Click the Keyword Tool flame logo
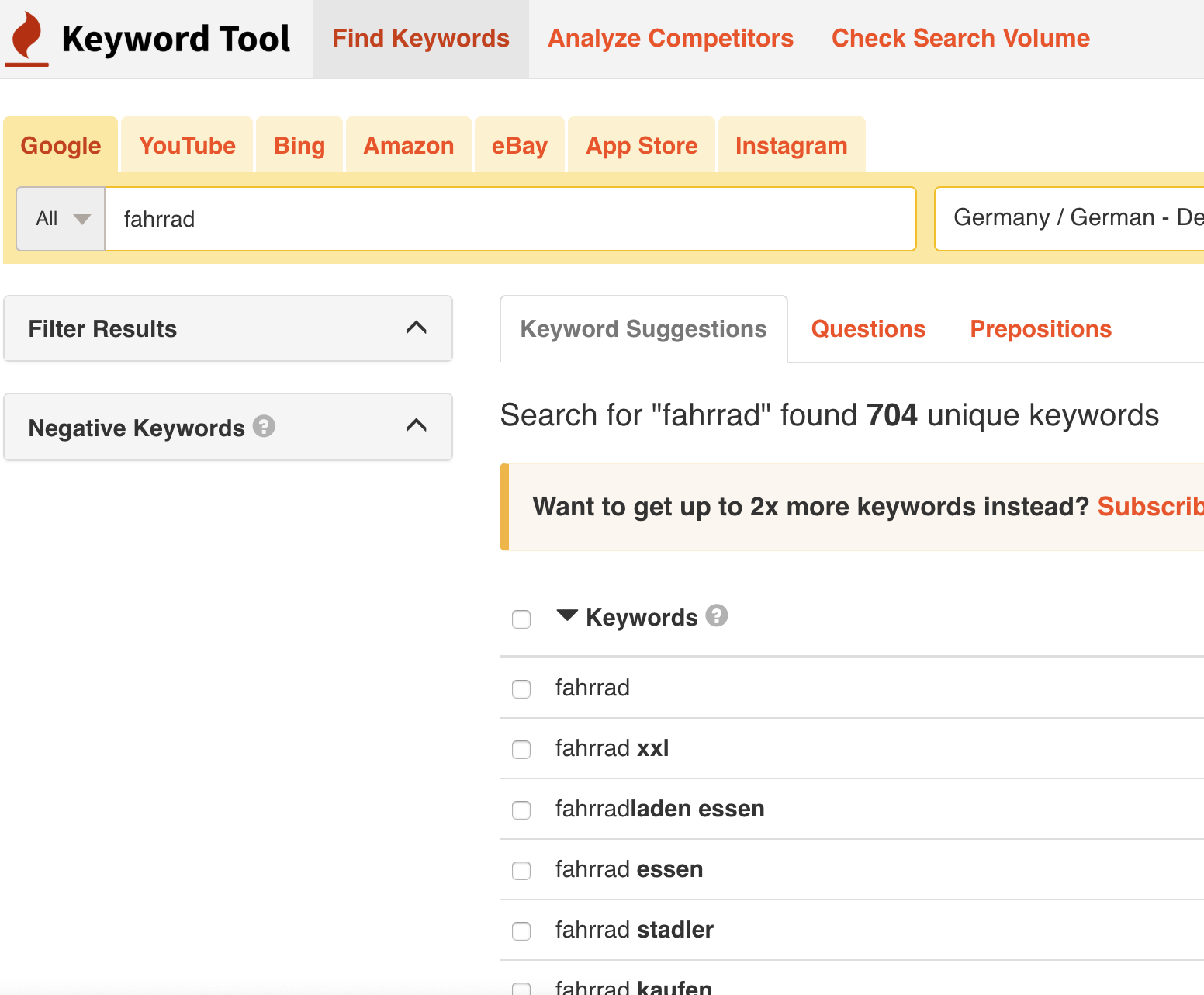This screenshot has height=995, width=1204. coord(28,38)
